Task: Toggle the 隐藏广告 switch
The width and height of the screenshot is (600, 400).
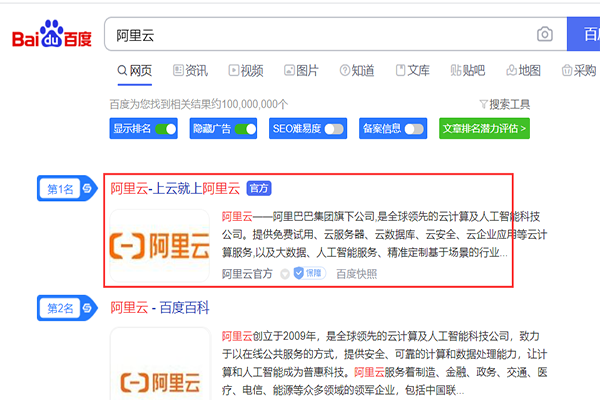Action: 245,129
